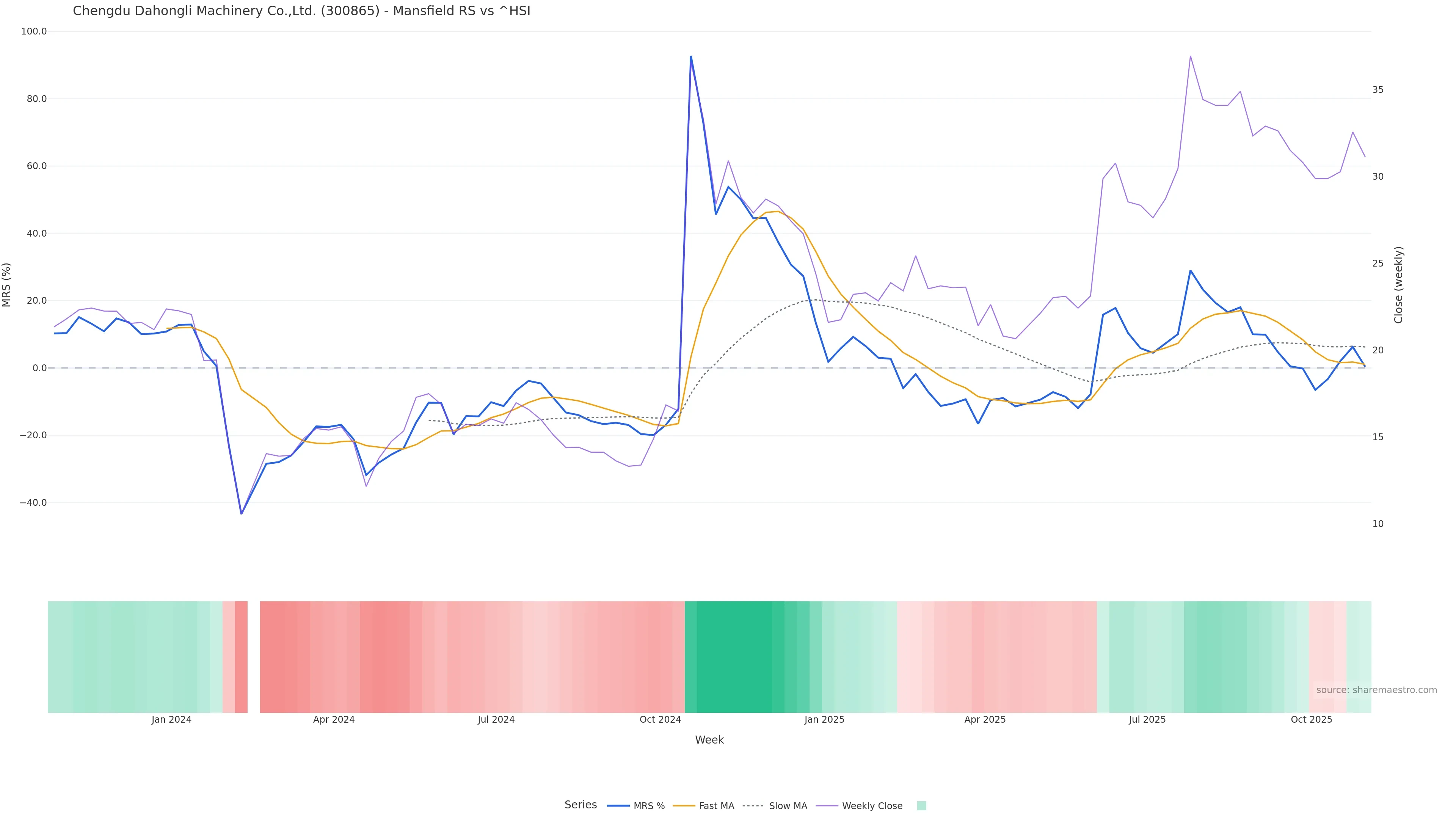This screenshot has width=1456, height=819.
Task: Click the 100.0 y-axis tick label
Action: (34, 31)
